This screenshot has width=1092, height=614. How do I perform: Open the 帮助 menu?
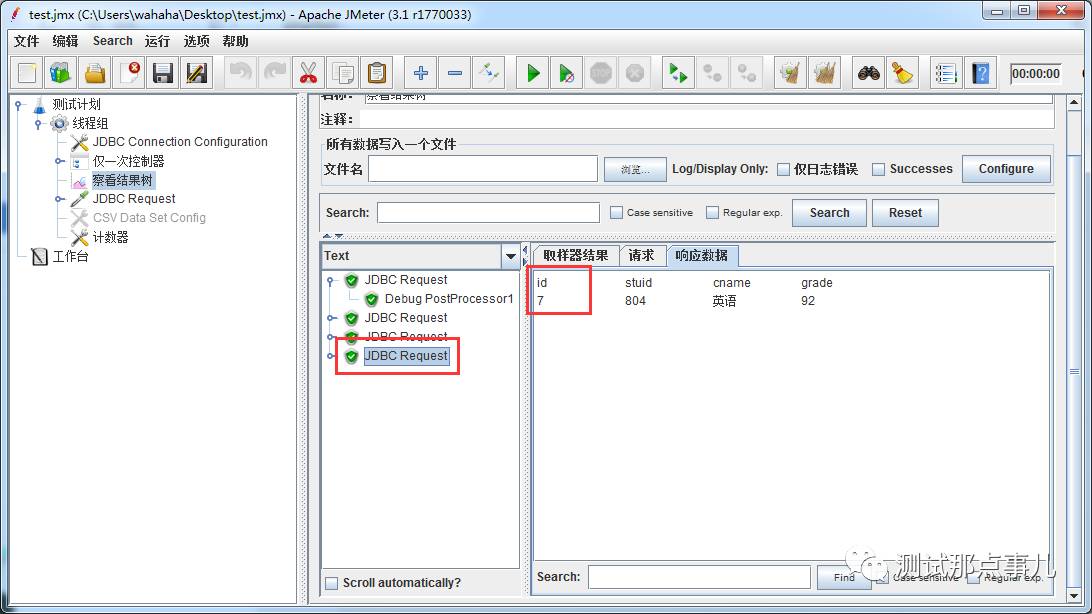click(235, 41)
